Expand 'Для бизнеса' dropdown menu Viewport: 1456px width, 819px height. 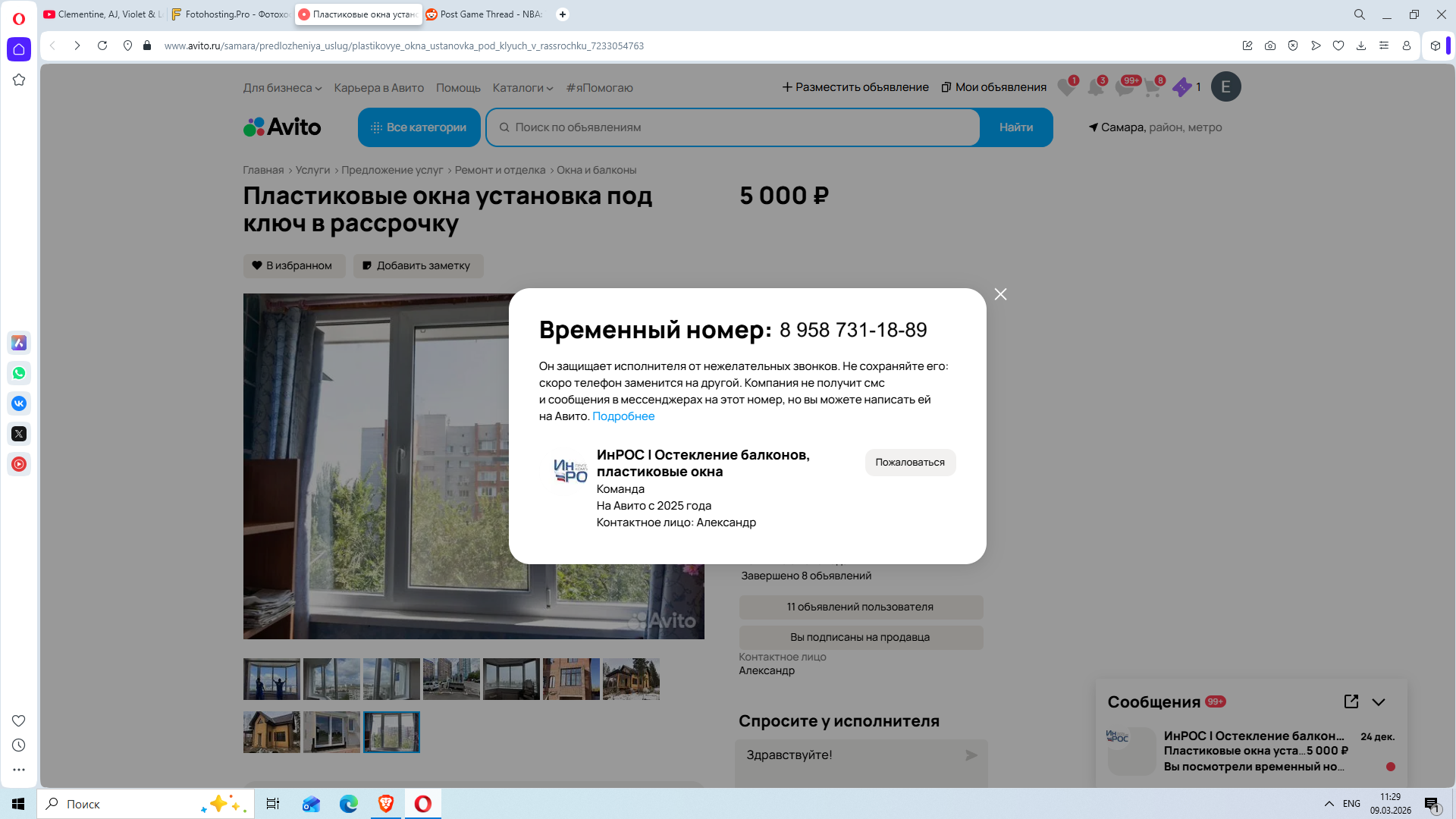[282, 88]
